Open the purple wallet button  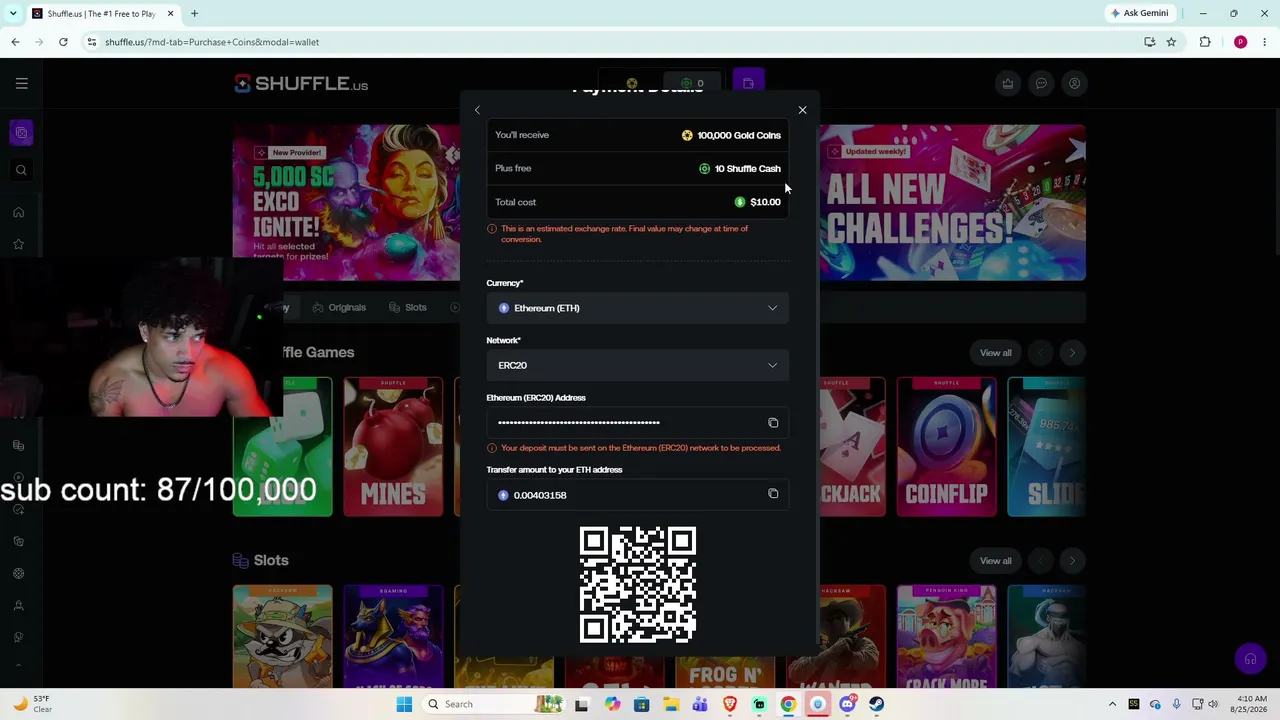[x=748, y=83]
